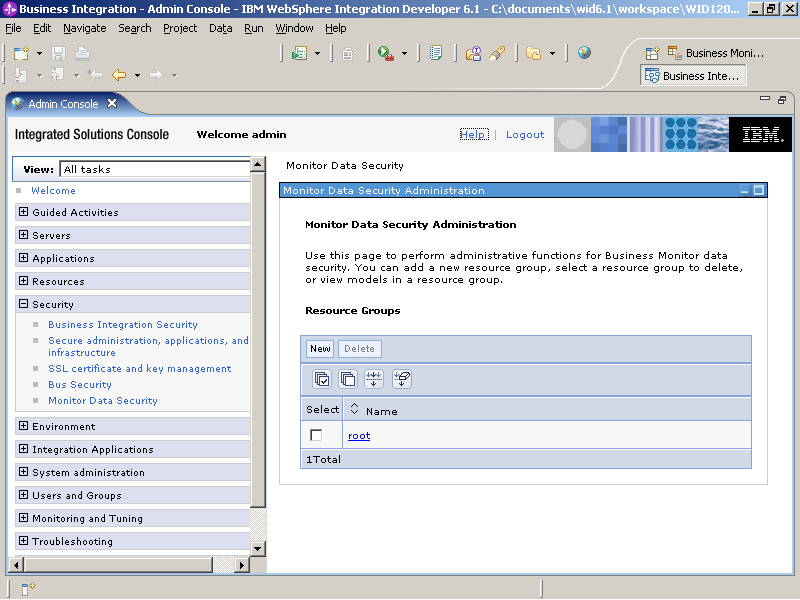Click the Save disk icon
The image size is (800, 600).
pos(59,53)
